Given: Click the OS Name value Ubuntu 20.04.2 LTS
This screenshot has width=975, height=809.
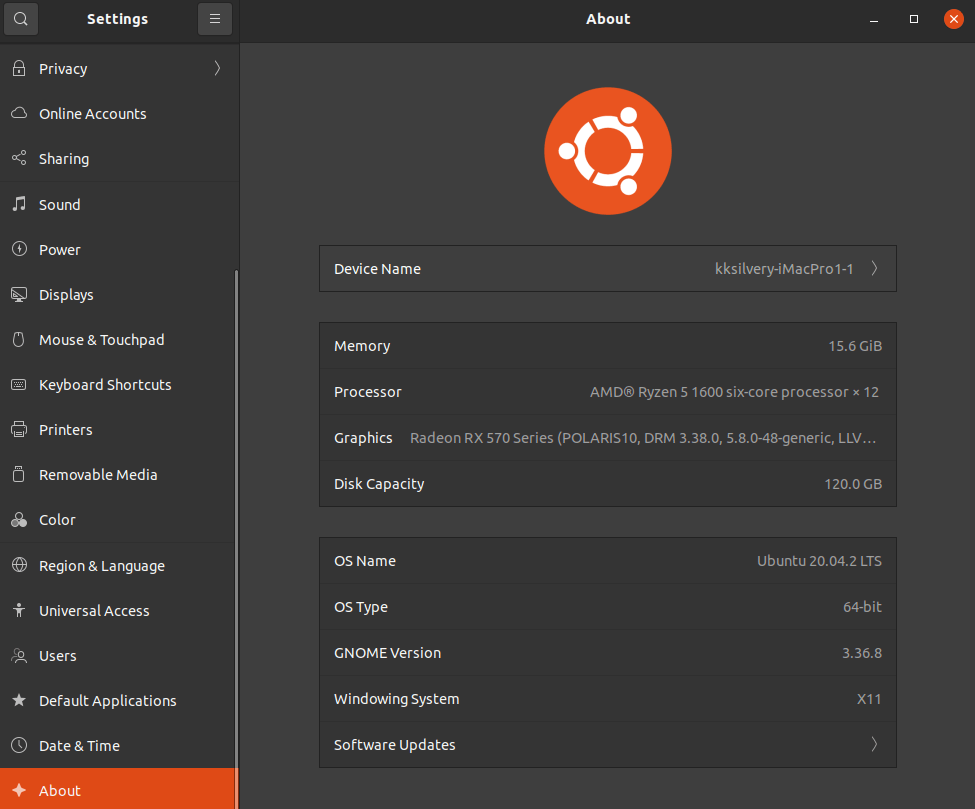Looking at the screenshot, I should point(819,561).
